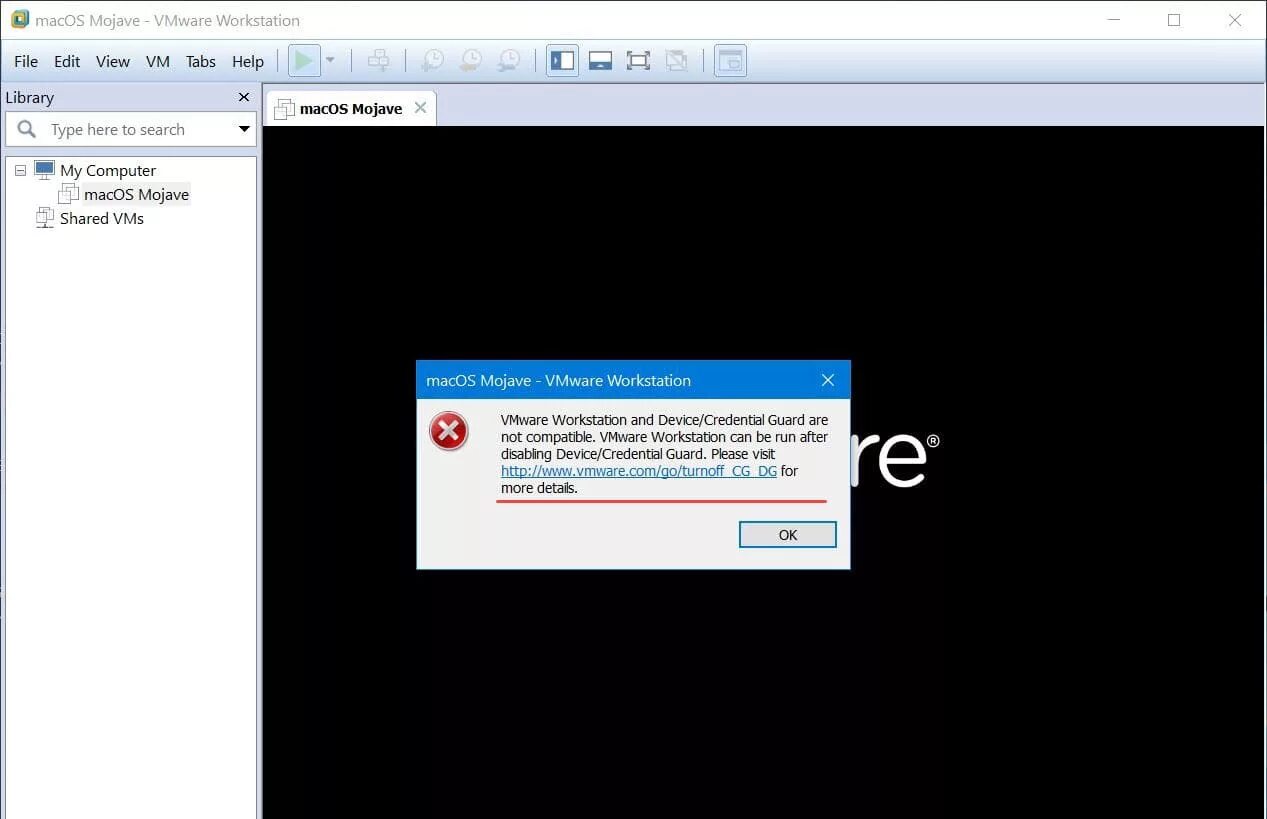Open the File menu
1267x819 pixels.
pos(26,61)
